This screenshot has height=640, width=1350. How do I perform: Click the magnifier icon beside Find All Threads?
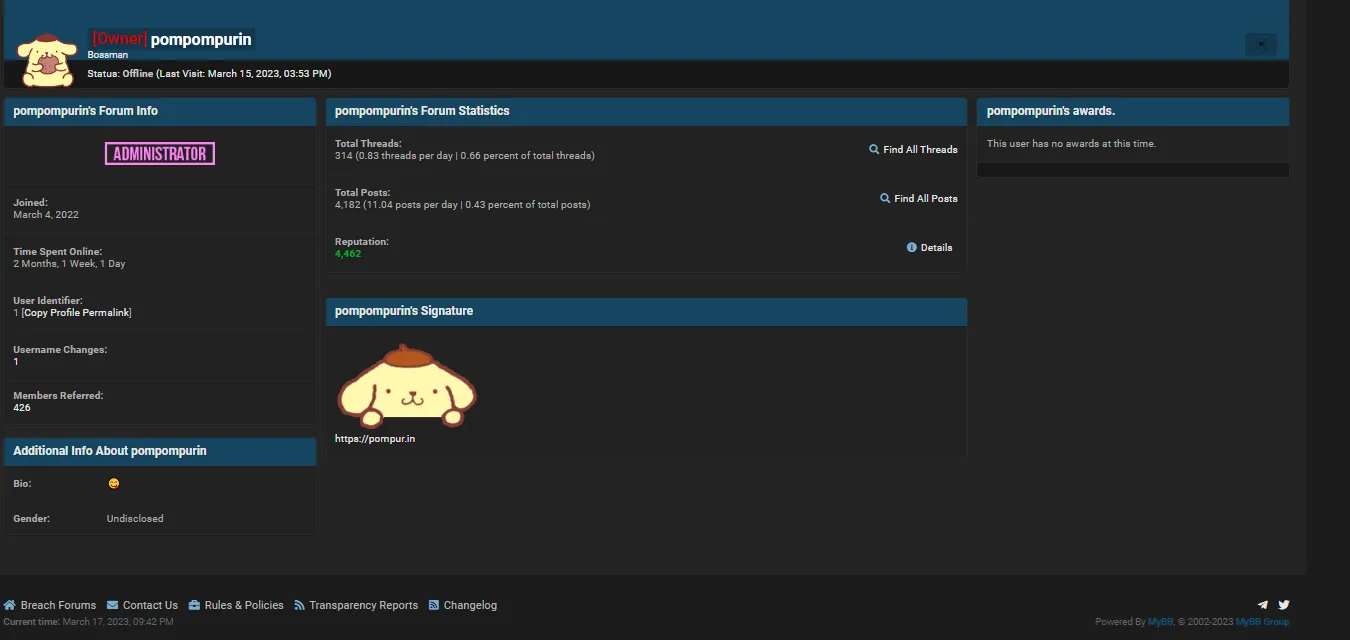tap(874, 149)
